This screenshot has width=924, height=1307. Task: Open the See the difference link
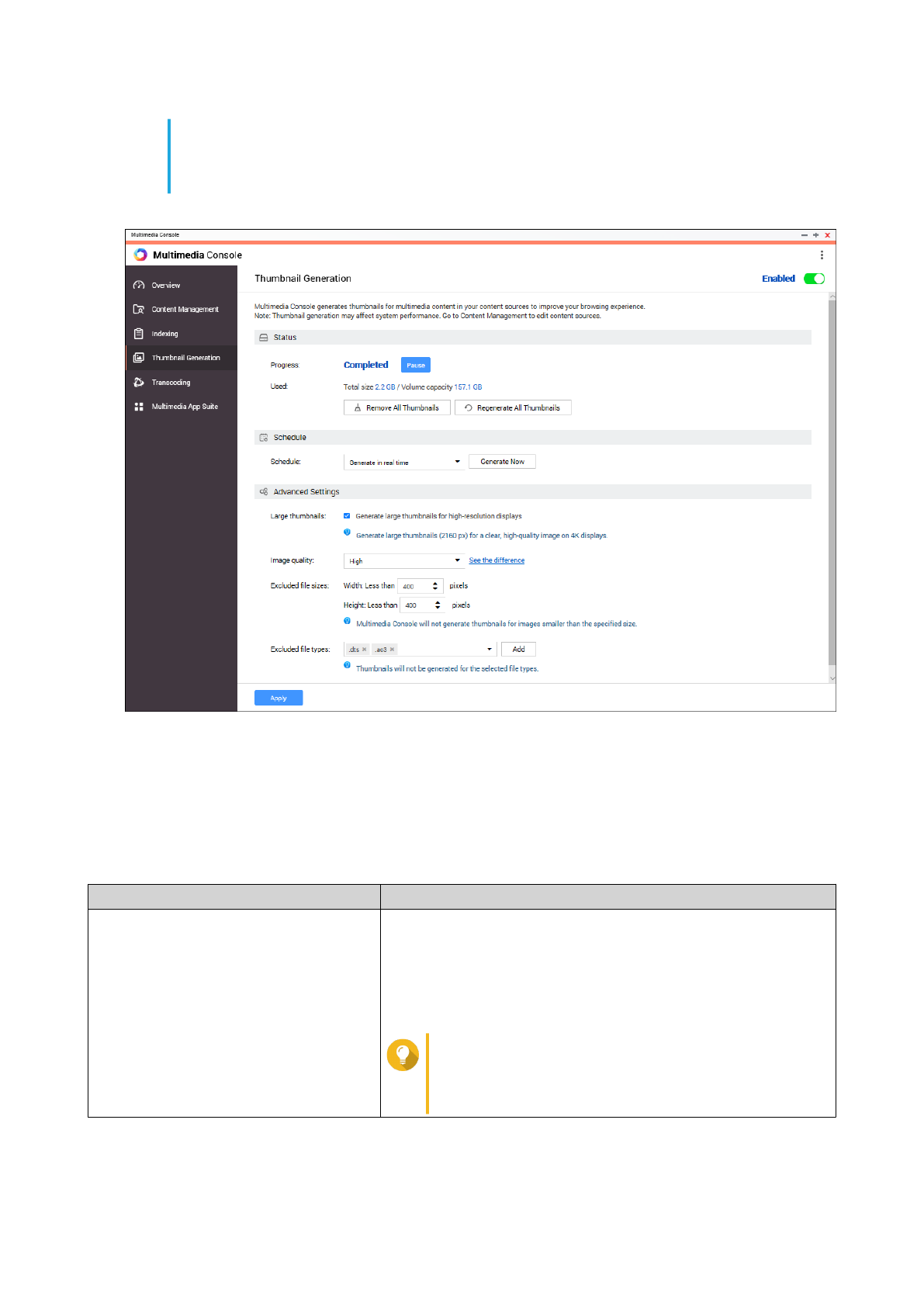point(497,560)
